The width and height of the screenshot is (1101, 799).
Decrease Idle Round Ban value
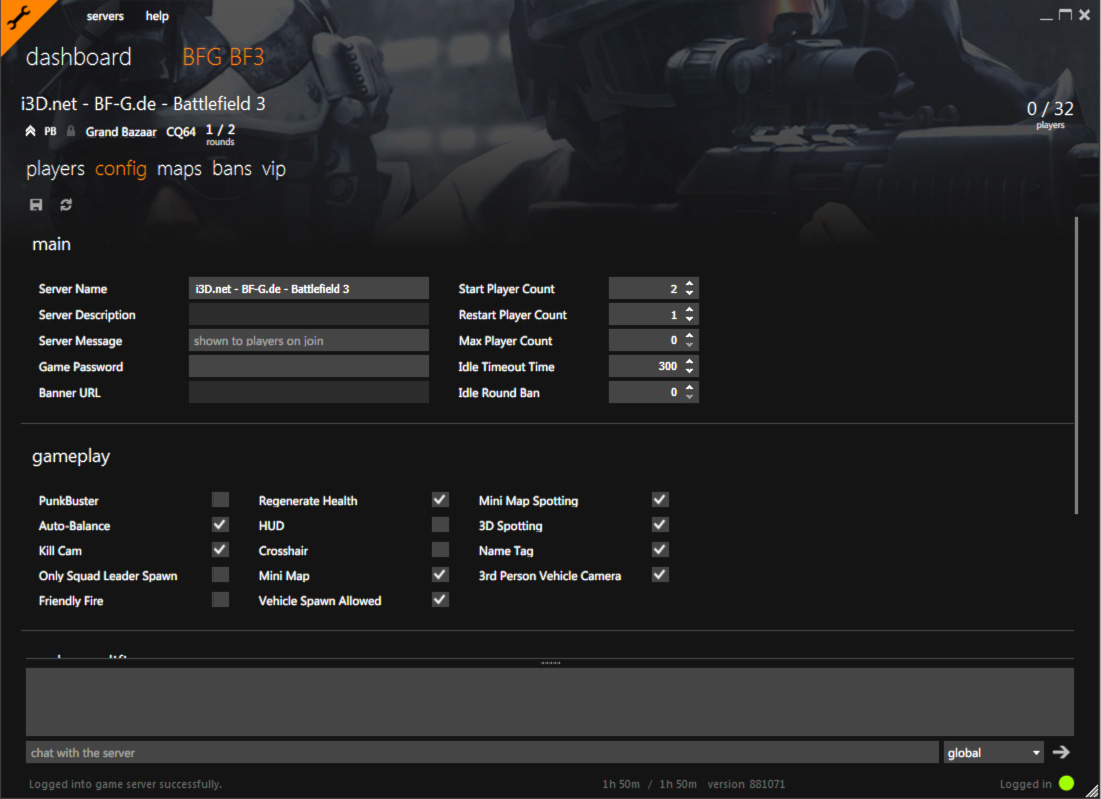(x=690, y=397)
